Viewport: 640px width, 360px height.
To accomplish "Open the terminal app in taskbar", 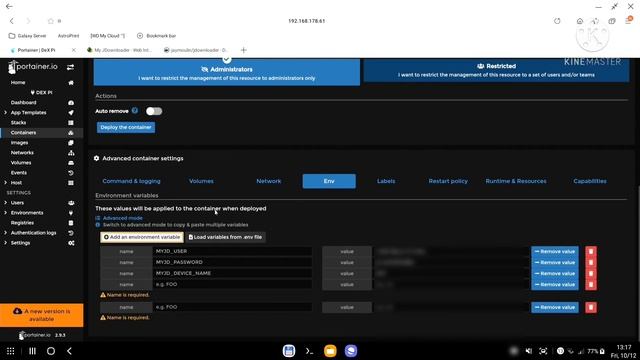I will point(309,351).
